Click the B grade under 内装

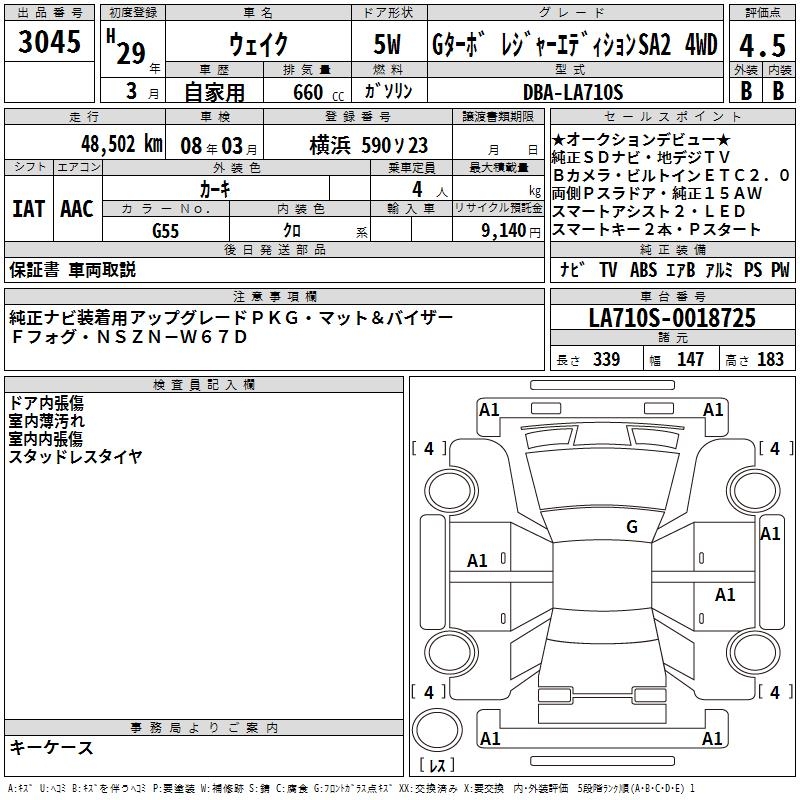click(x=778, y=91)
